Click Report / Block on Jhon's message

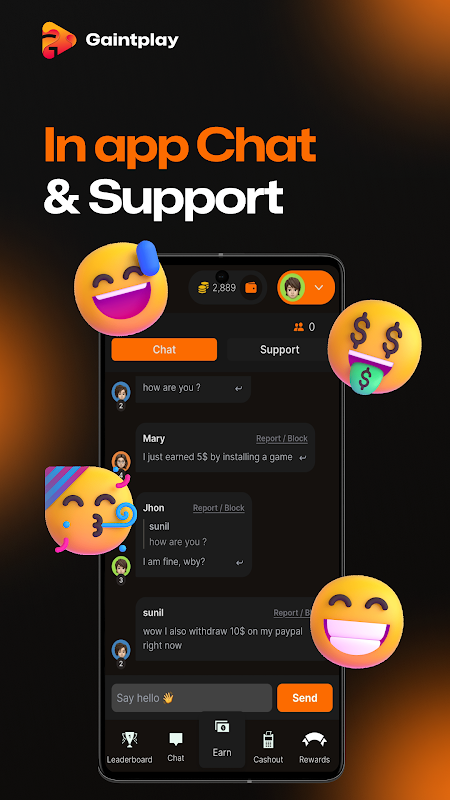pyautogui.click(x=218, y=508)
